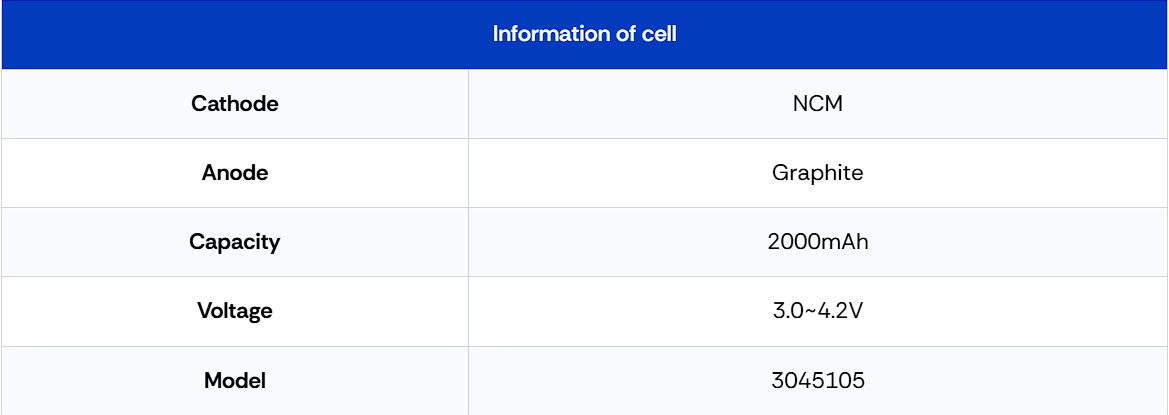Select the Model row label
The width and height of the screenshot is (1169, 415).
pyautogui.click(x=235, y=381)
